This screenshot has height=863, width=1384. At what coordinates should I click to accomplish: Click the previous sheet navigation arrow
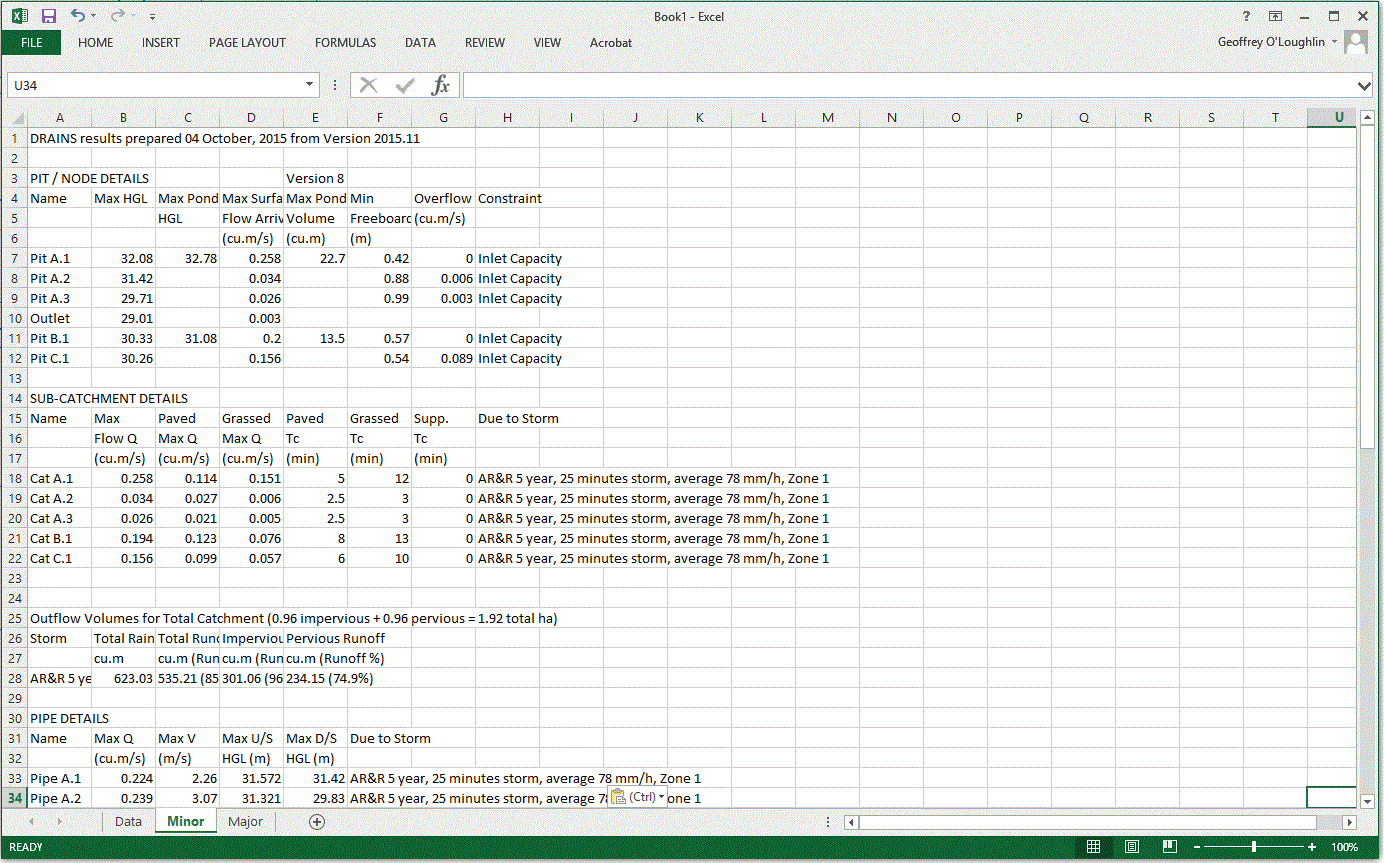[x=31, y=821]
